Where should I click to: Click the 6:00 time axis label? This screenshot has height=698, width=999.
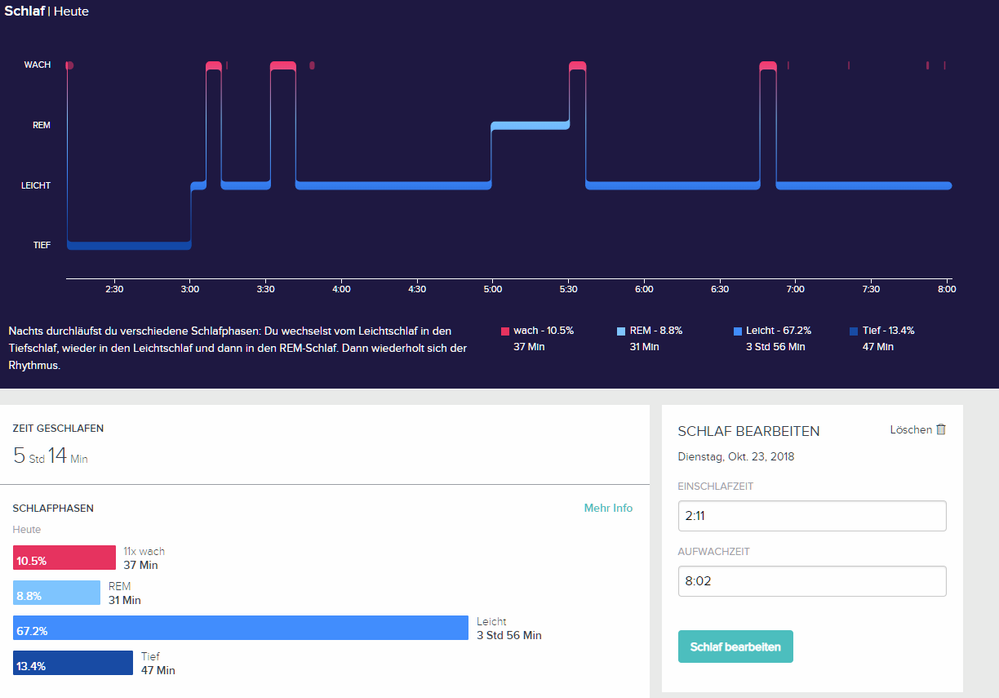(x=644, y=289)
